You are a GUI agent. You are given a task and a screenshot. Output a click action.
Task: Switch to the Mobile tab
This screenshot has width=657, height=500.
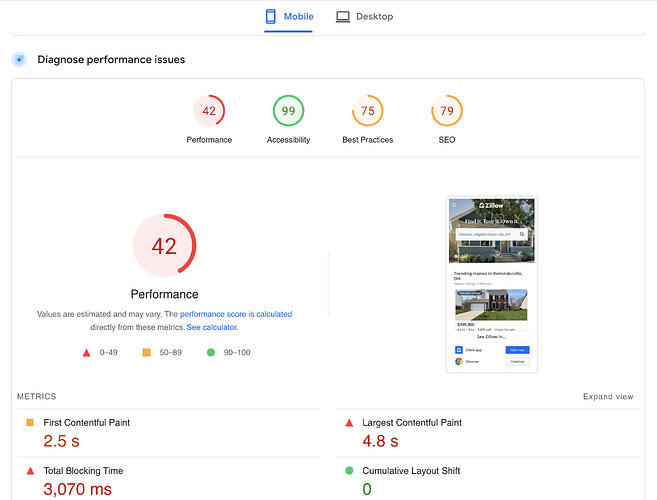point(289,17)
